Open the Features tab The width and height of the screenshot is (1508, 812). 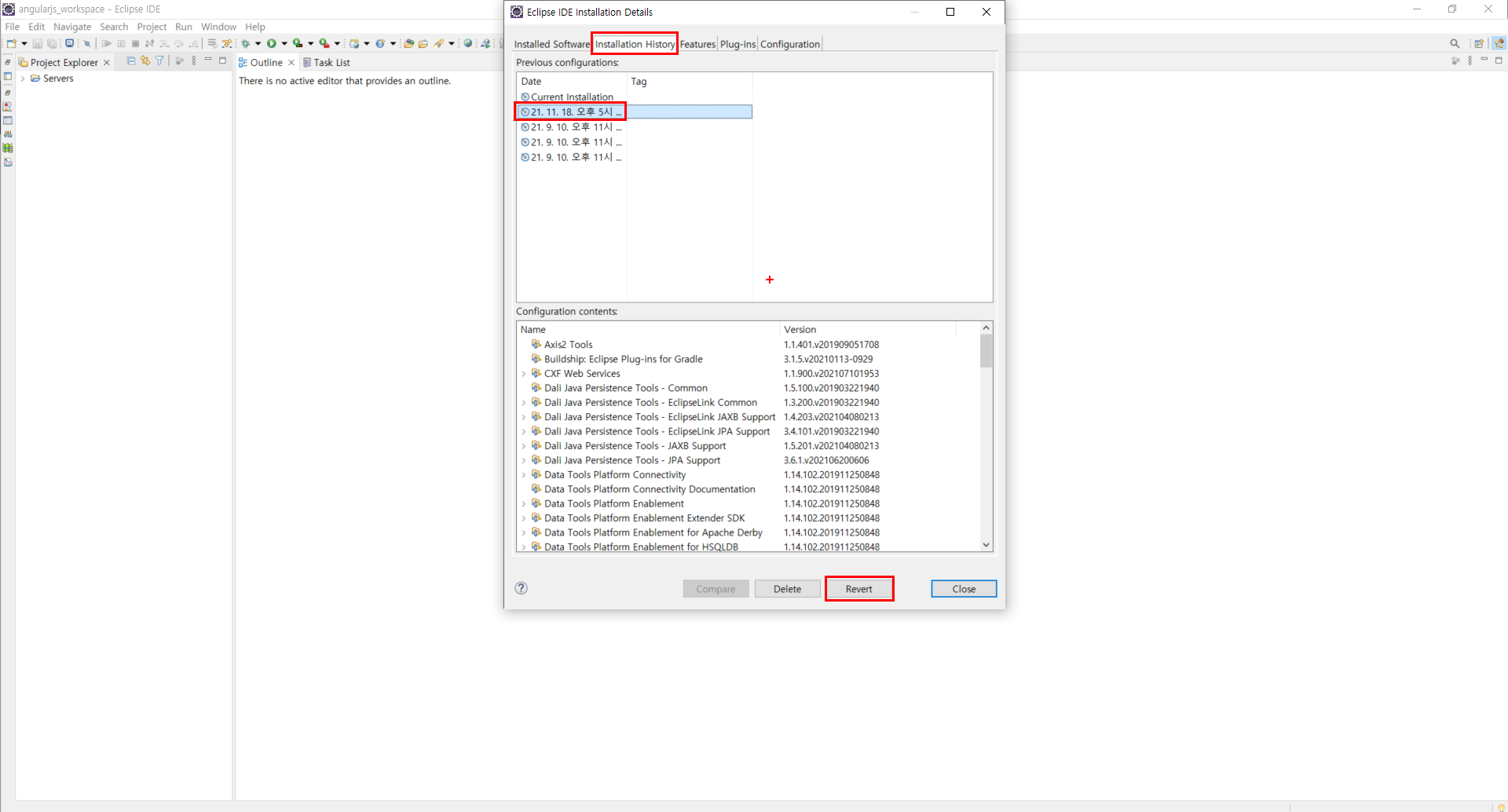[x=697, y=44]
